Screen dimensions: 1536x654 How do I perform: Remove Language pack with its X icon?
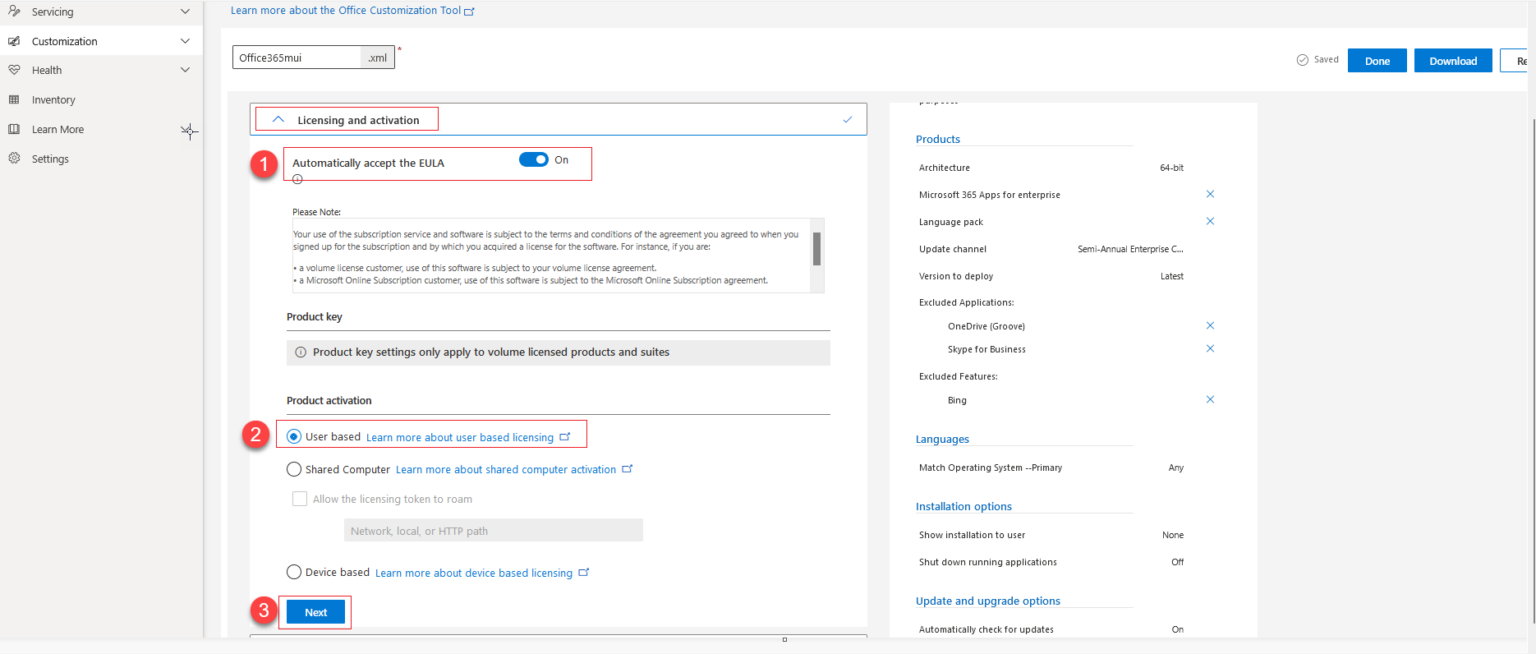click(1210, 221)
